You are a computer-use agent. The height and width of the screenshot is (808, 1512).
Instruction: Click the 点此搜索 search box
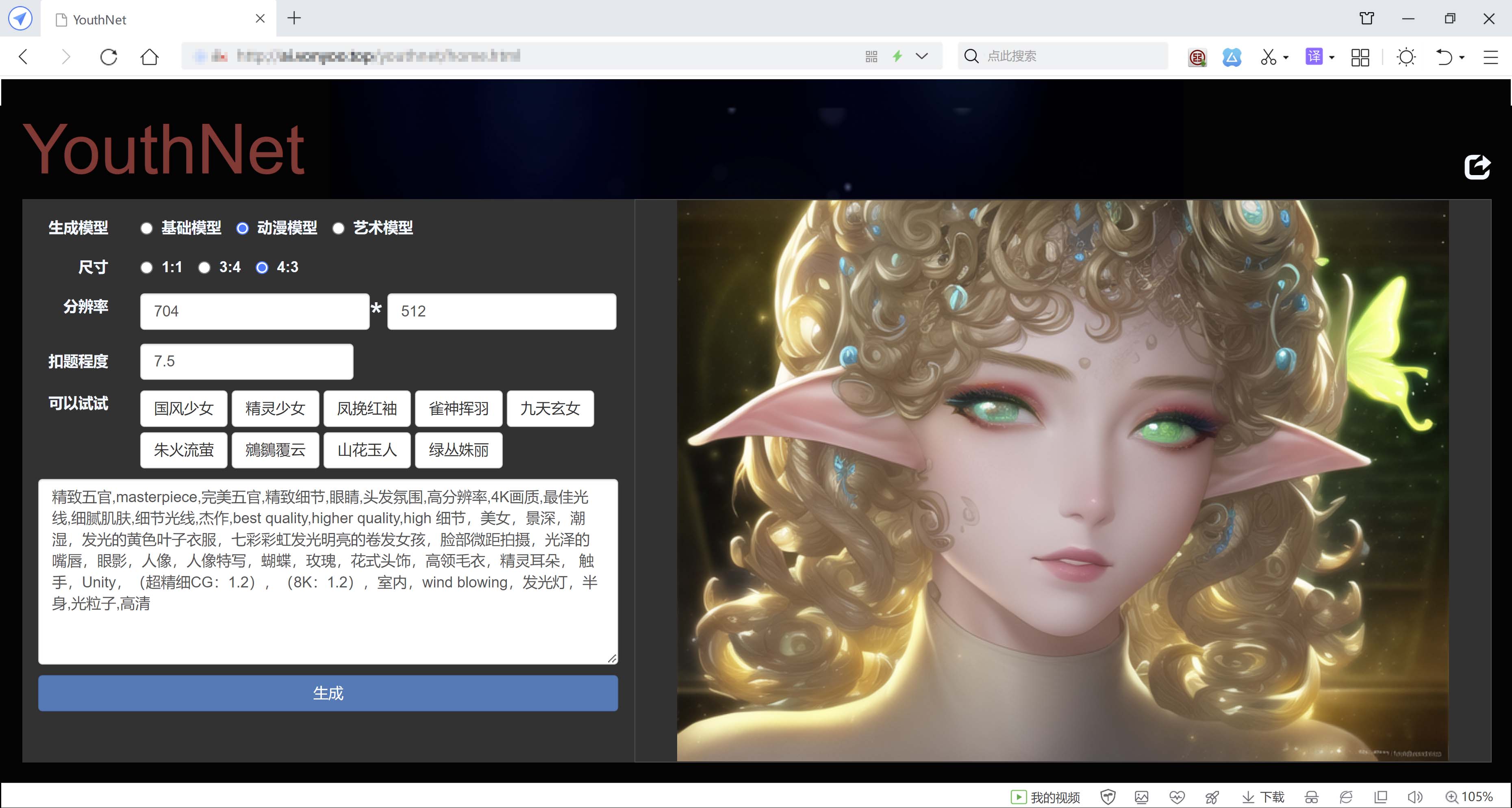coord(1062,56)
